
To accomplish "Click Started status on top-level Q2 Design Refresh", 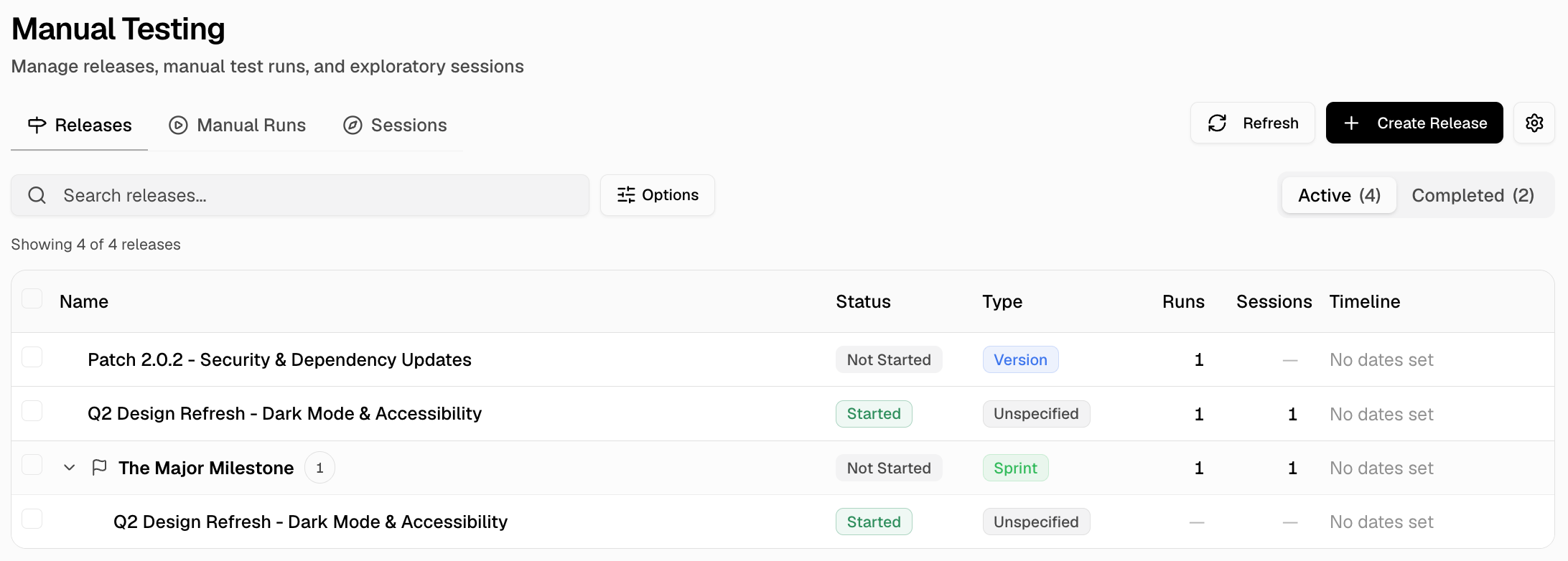I will pos(874,414).
